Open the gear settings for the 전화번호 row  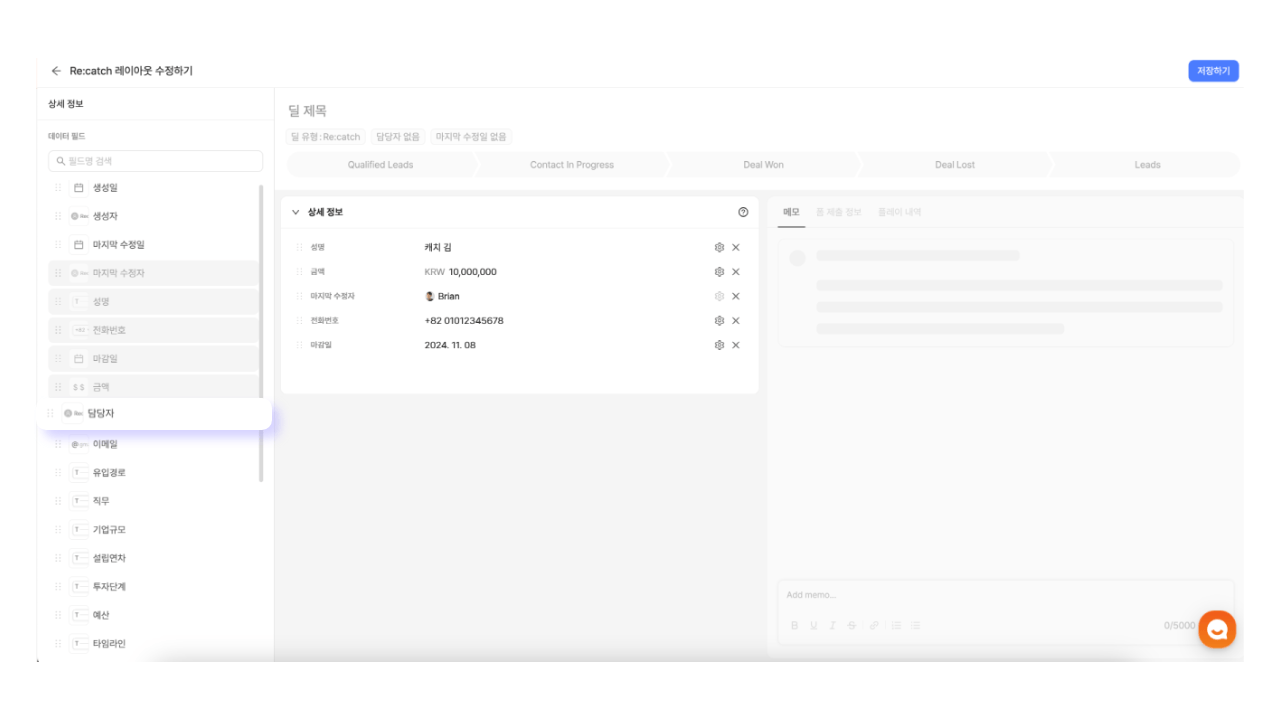(x=719, y=321)
